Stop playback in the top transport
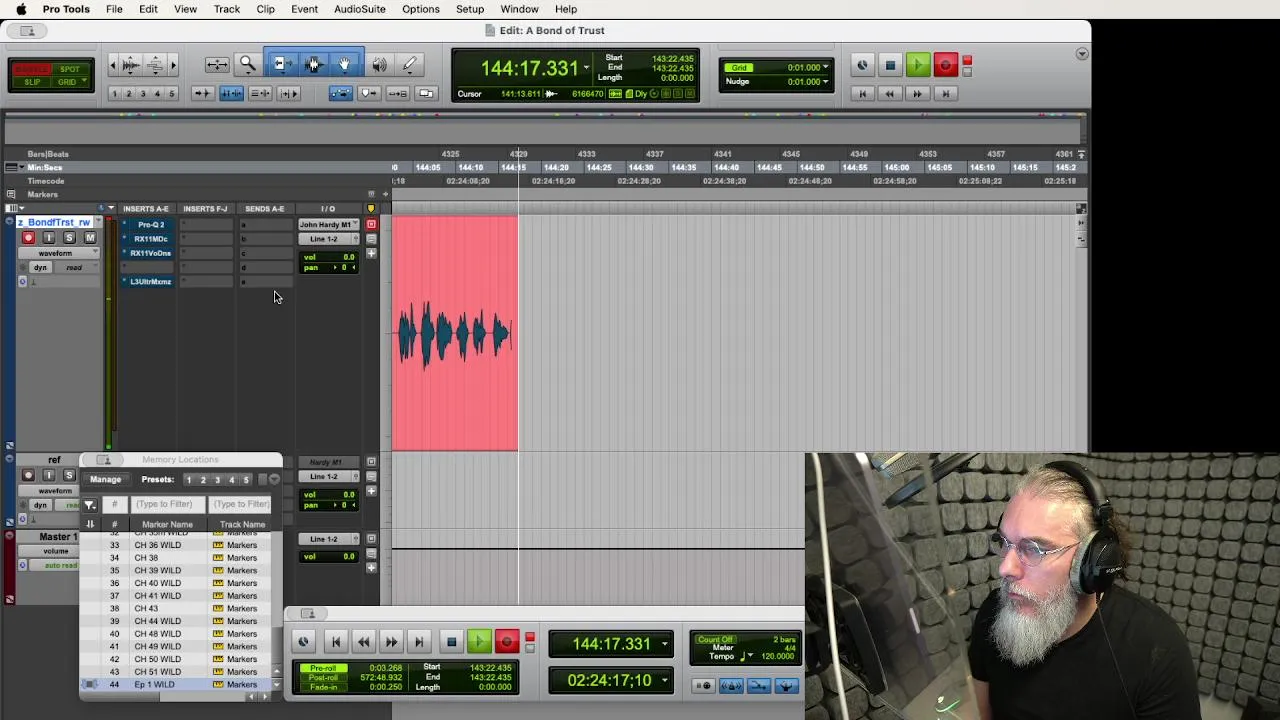This screenshot has height=720, width=1280. click(x=890, y=66)
